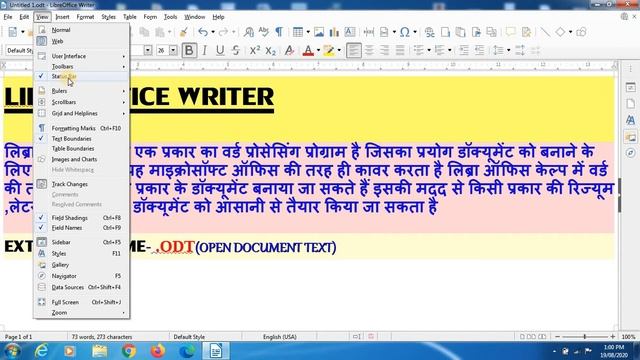The image size is (640, 360).
Task: Select Normal view mode
Action: coord(82,30)
